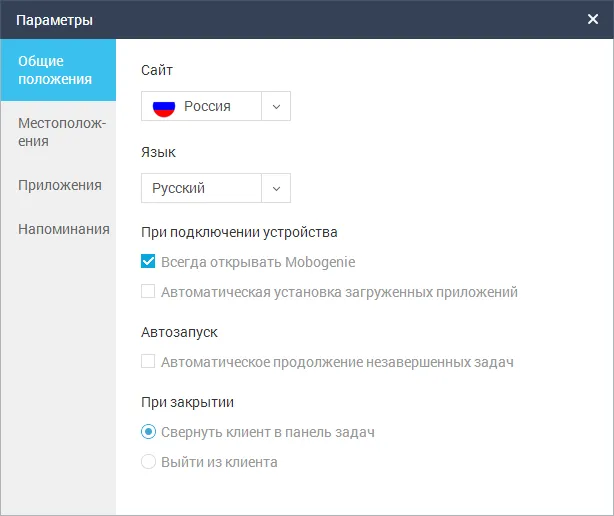Viewport: 614px width, 516px height.
Task: Click the Параметры title bar text
Action: (54, 20)
